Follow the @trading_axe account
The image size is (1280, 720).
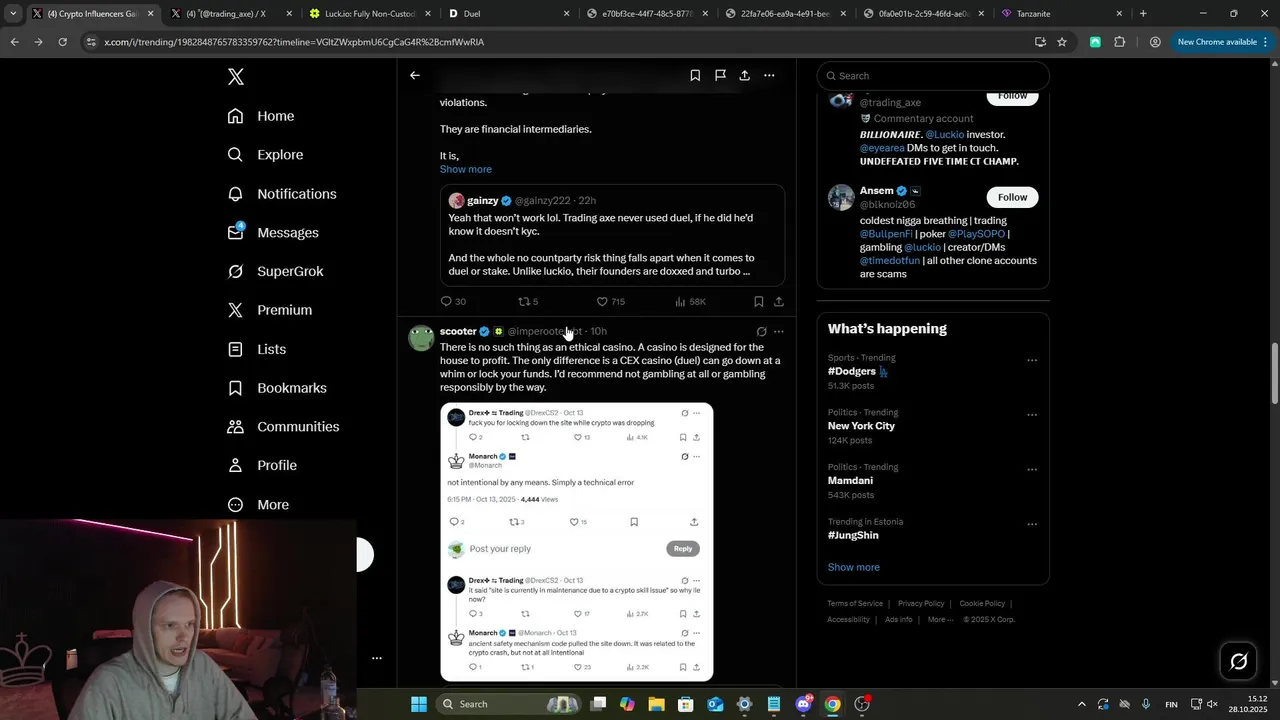coord(1012,96)
